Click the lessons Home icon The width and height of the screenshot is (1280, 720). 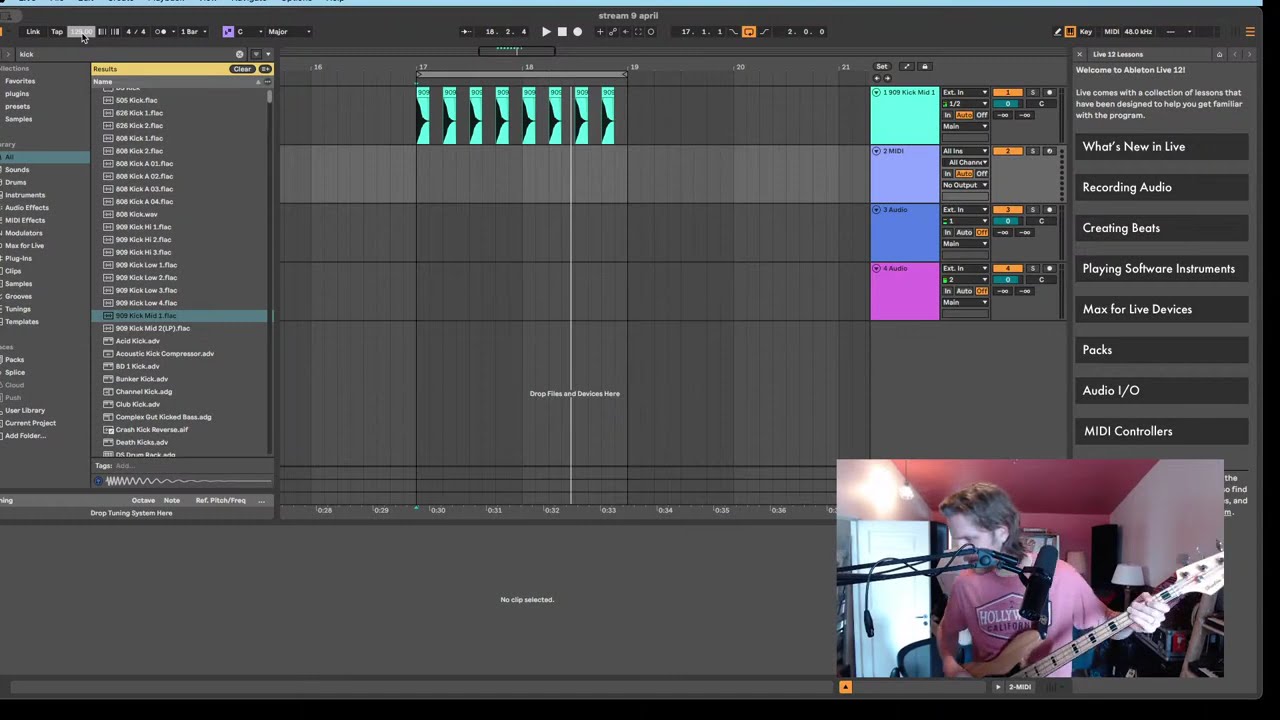pos(1219,54)
